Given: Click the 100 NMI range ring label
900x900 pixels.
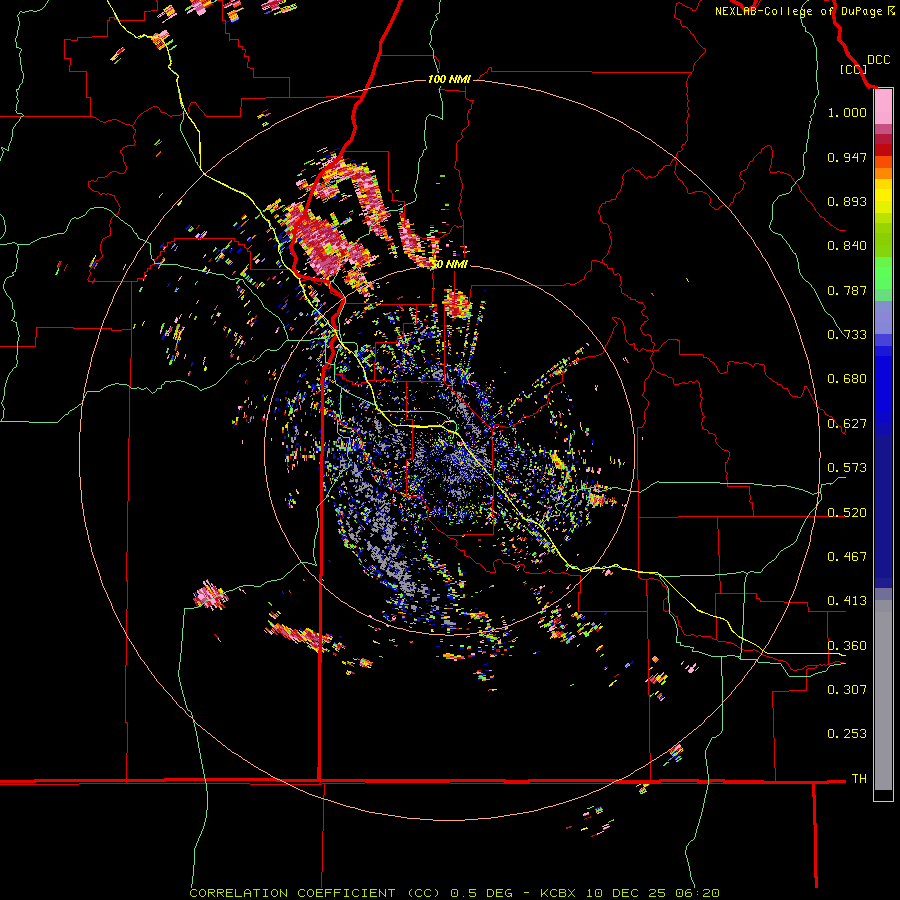Looking at the screenshot, I should click(x=449, y=79).
